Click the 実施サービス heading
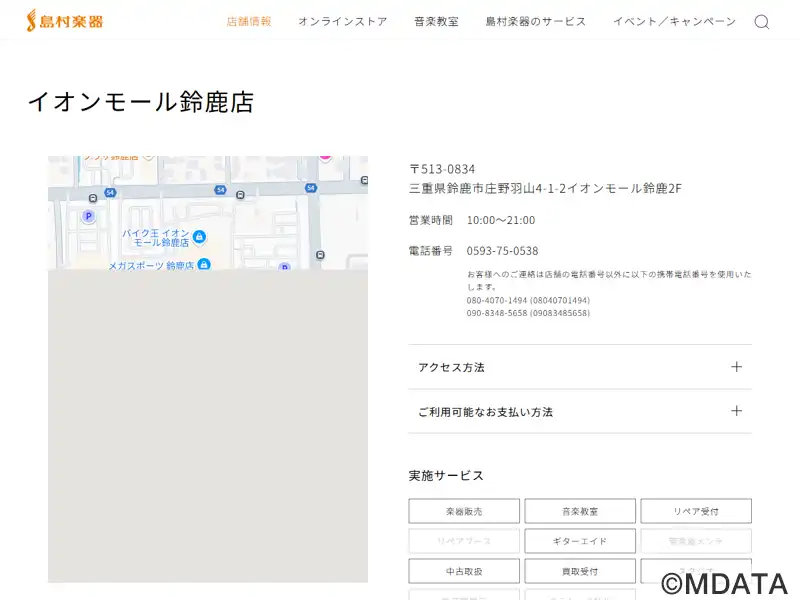 click(x=446, y=476)
